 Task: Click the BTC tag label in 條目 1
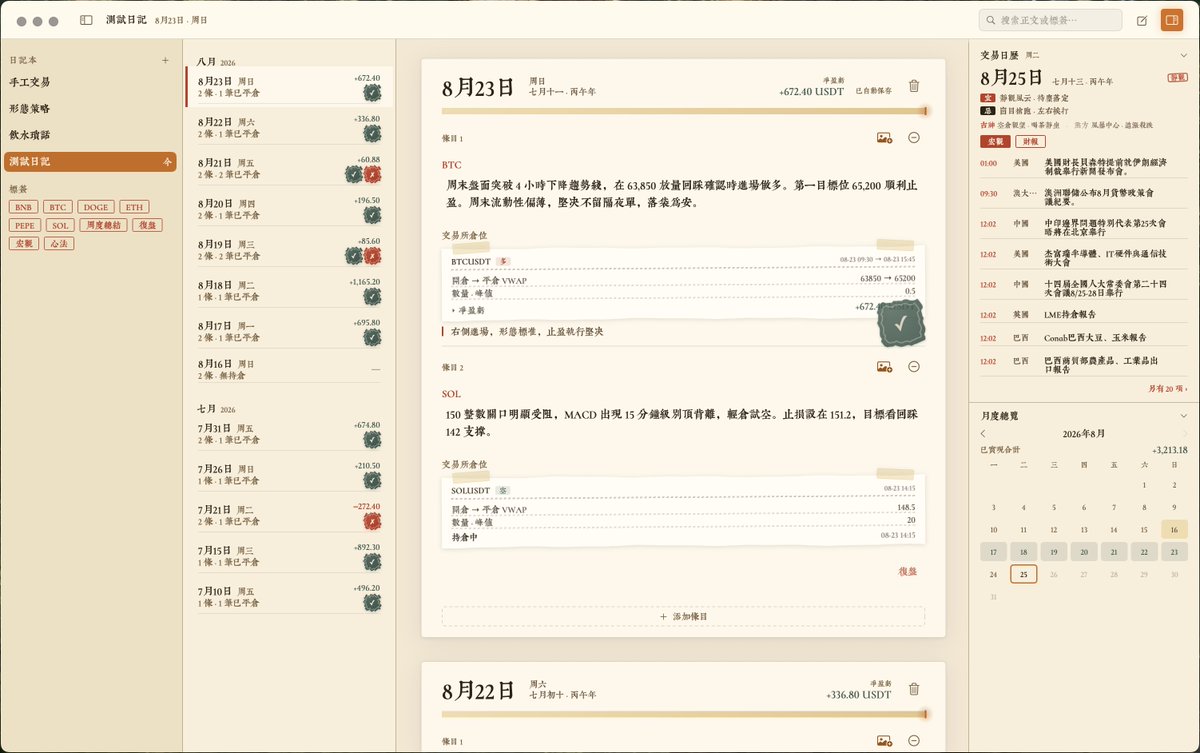pos(451,164)
